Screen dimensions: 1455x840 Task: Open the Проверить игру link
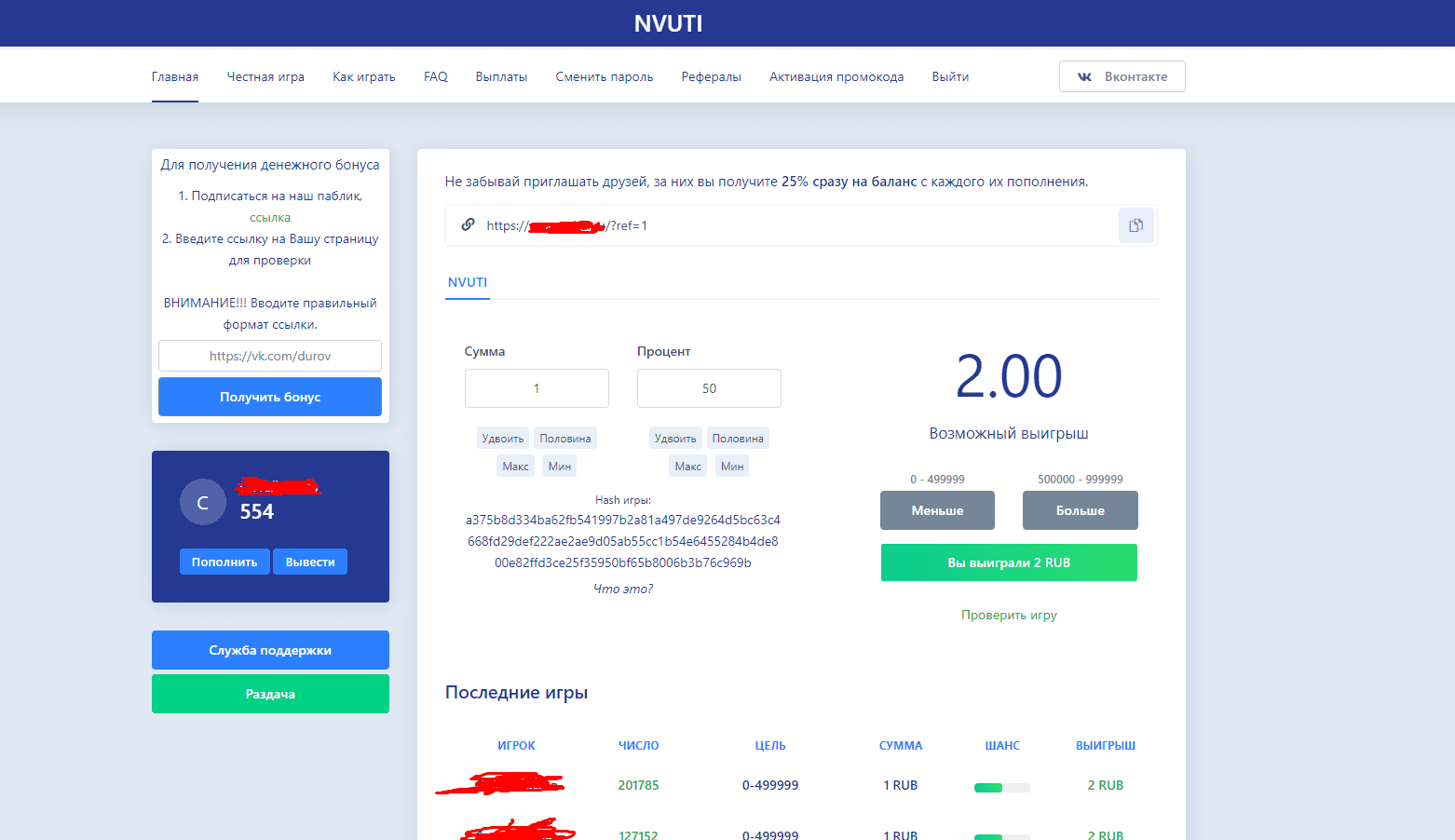tap(1009, 615)
